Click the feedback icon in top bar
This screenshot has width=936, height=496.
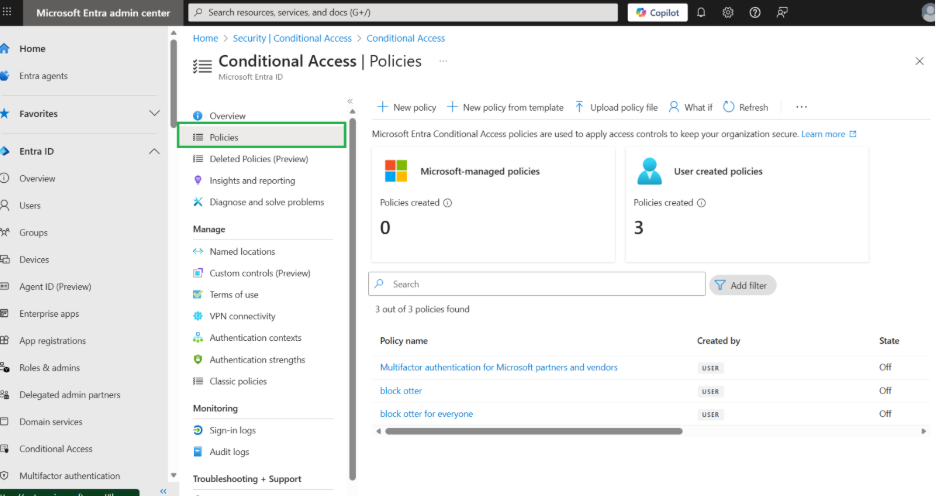782,13
